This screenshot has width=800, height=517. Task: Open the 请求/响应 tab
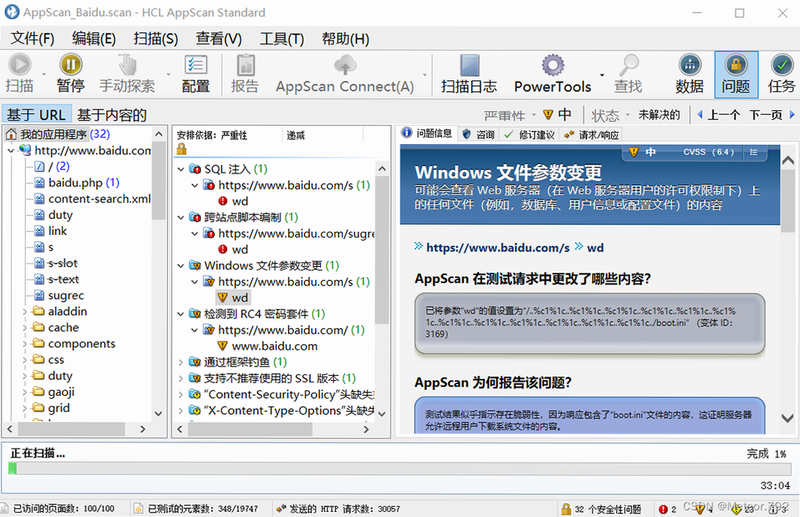point(592,135)
